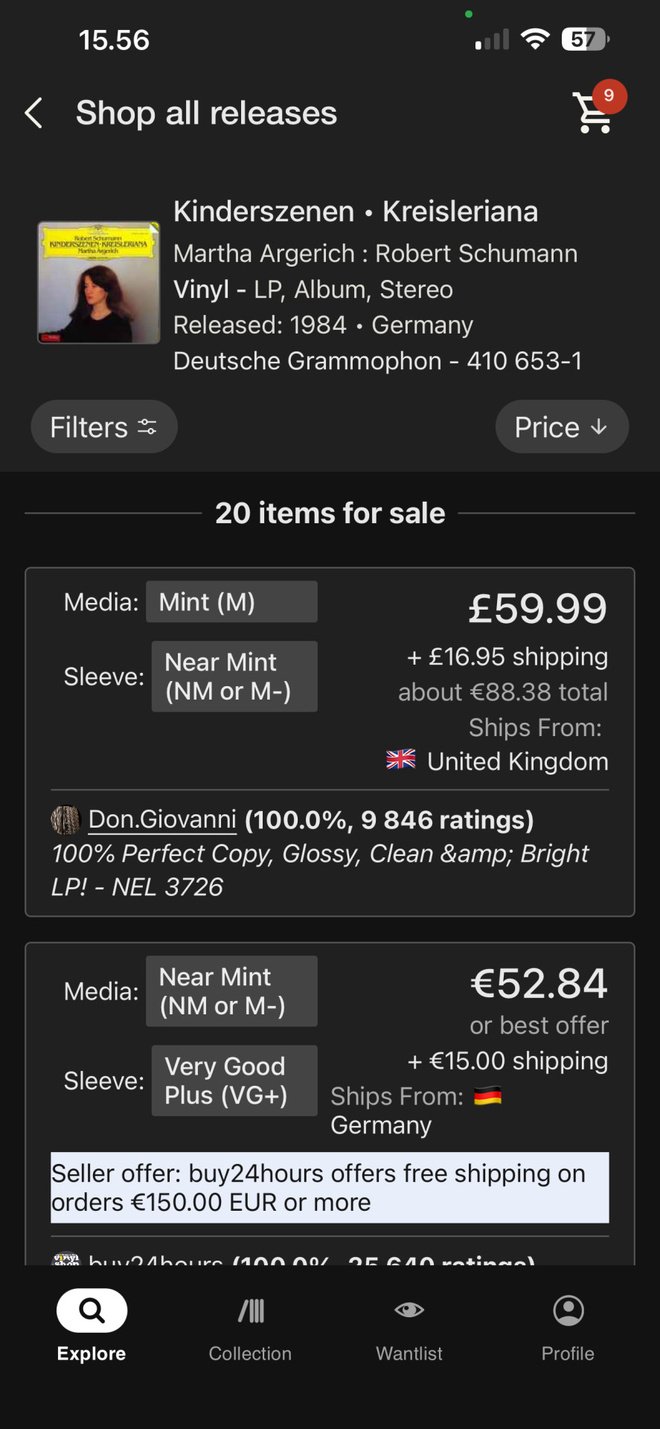Tap the Kinderszenen • Kreisleriana title

[x=356, y=212]
